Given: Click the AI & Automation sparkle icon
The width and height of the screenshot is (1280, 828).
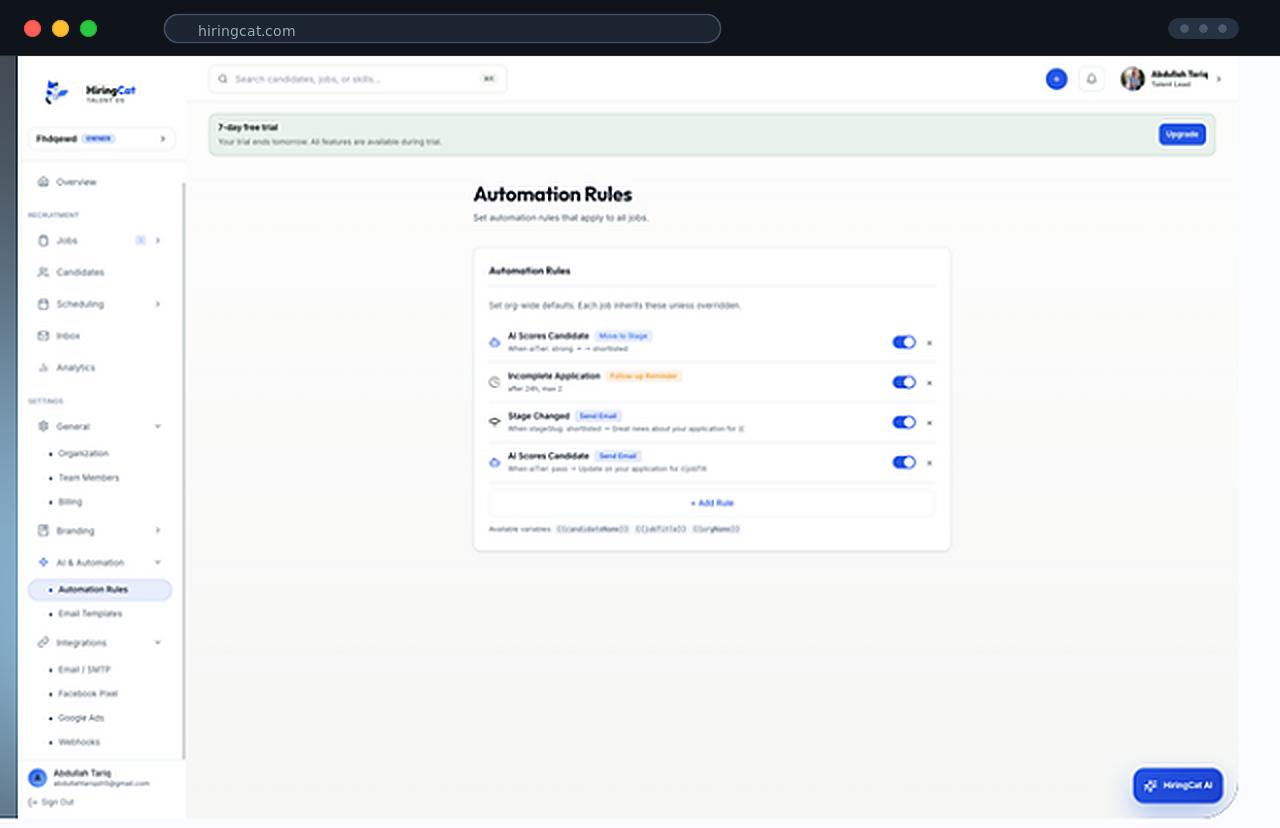Looking at the screenshot, I should [43, 563].
